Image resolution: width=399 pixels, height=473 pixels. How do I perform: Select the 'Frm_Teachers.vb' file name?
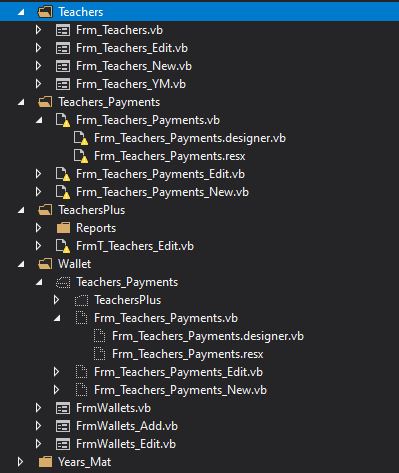pyautogui.click(x=119, y=30)
